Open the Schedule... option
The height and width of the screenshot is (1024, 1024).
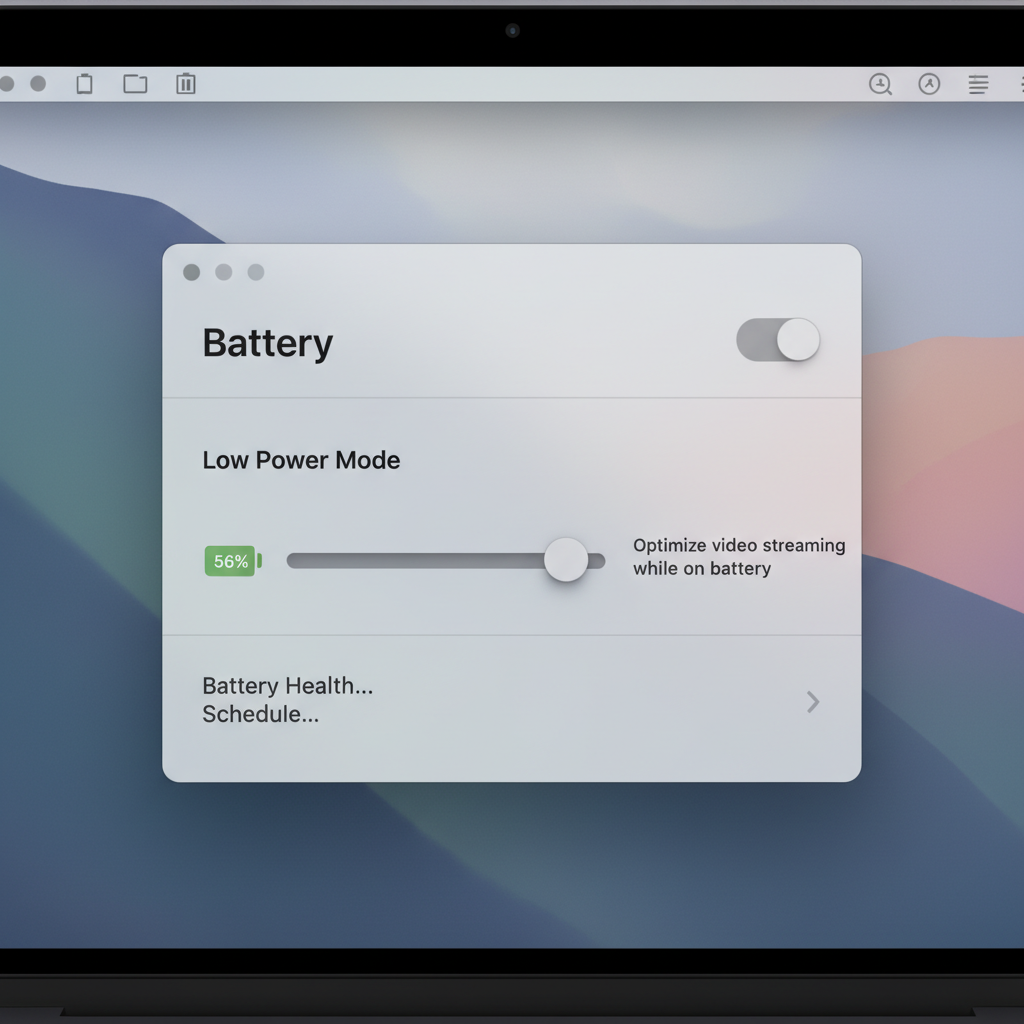pos(260,714)
